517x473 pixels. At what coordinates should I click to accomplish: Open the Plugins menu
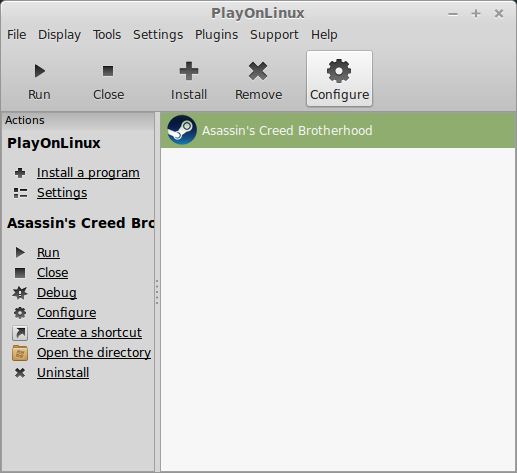tap(217, 35)
